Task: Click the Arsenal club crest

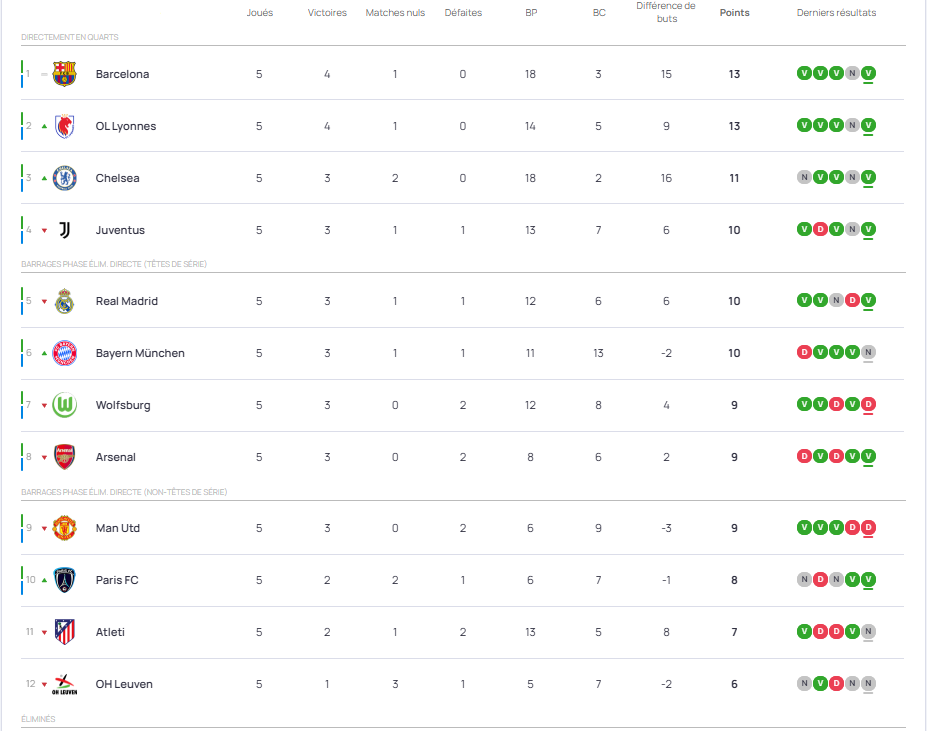Action: click(64, 457)
